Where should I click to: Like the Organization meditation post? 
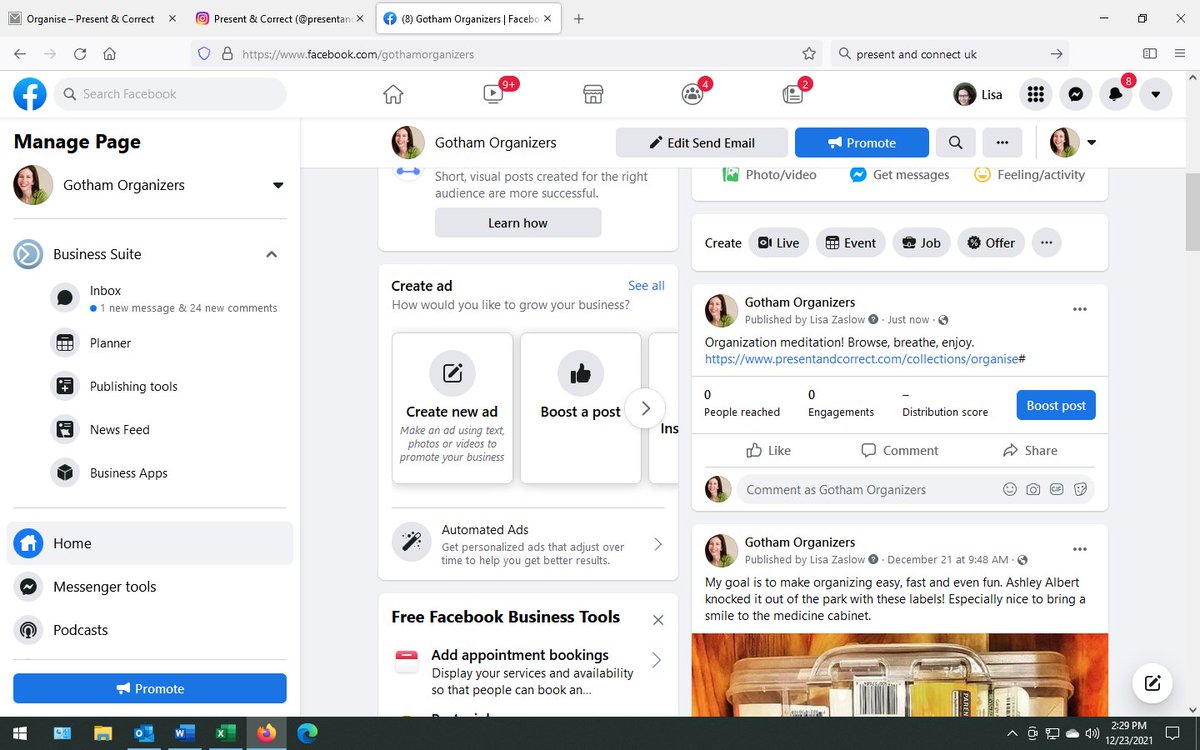tap(768, 451)
